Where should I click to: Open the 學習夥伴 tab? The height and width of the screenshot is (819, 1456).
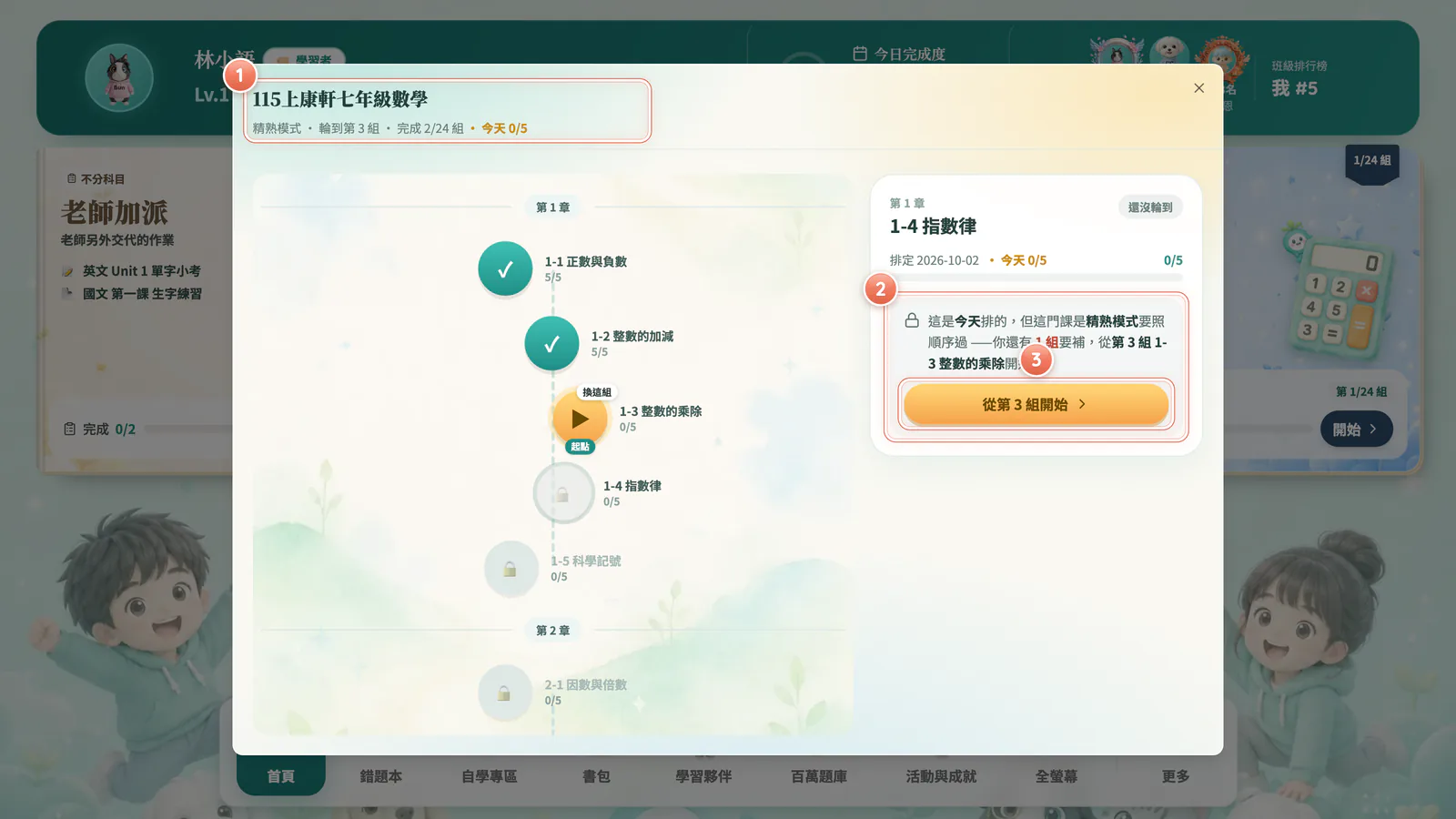pyautogui.click(x=703, y=776)
